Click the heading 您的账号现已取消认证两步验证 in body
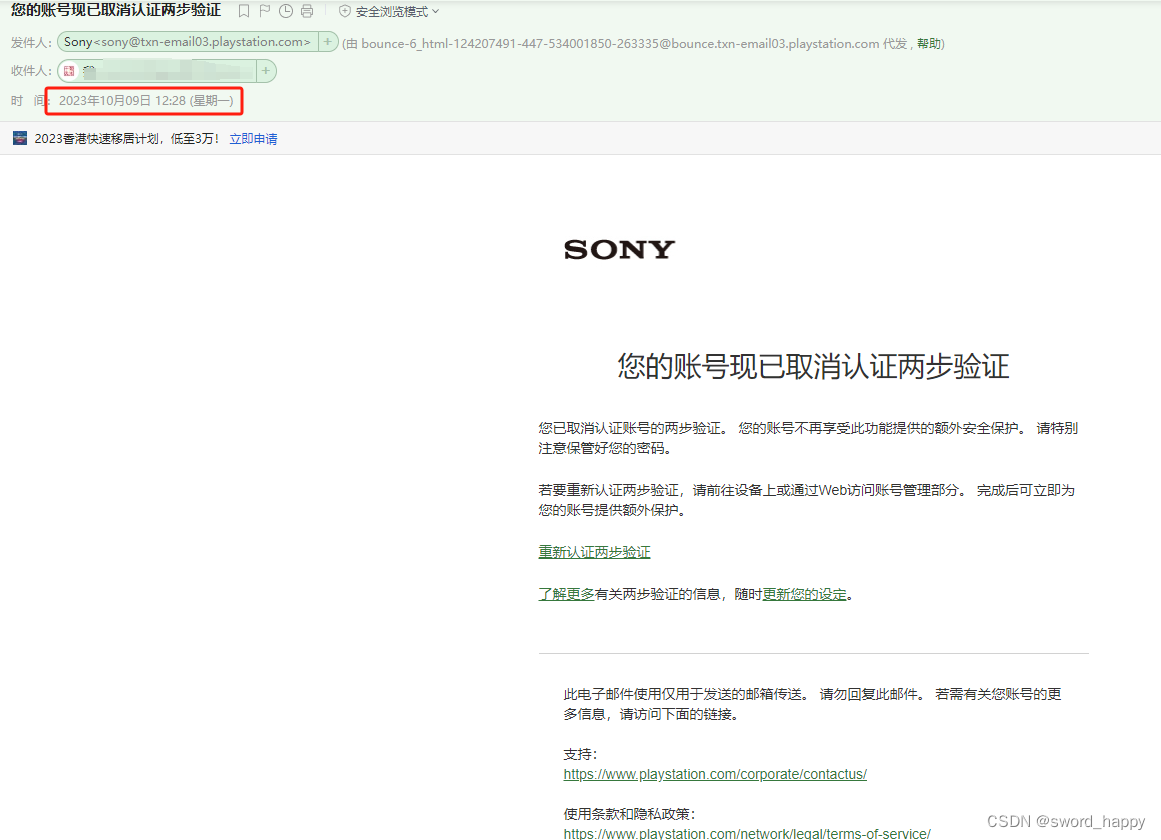The width and height of the screenshot is (1161, 840). (x=814, y=367)
